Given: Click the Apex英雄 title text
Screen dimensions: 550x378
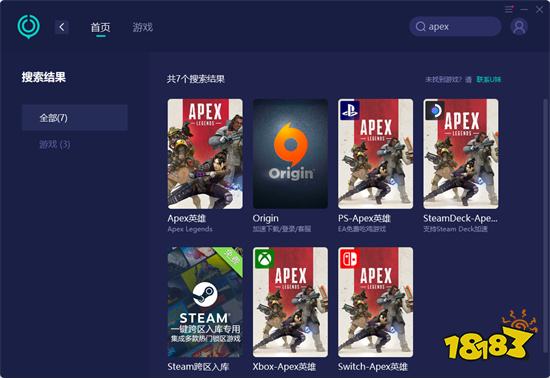Looking at the screenshot, I should coord(187,218).
